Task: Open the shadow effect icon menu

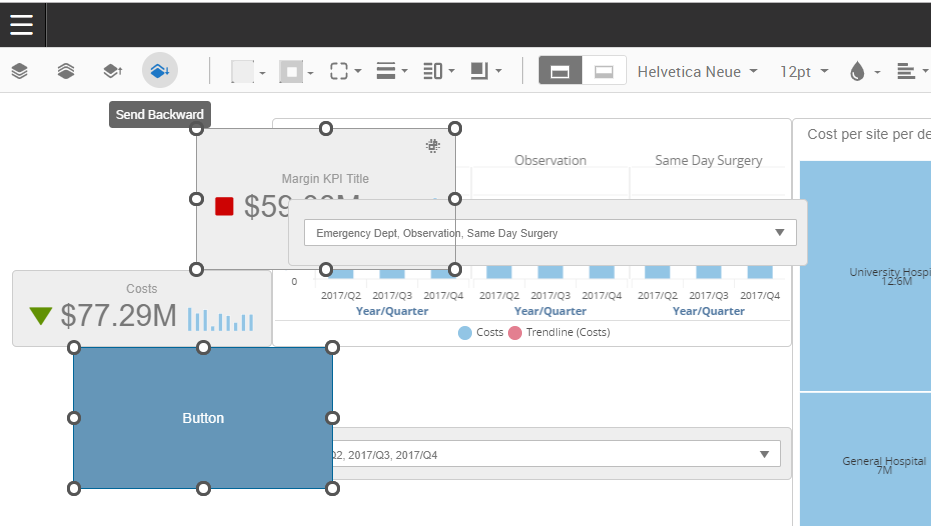Action: (484, 71)
